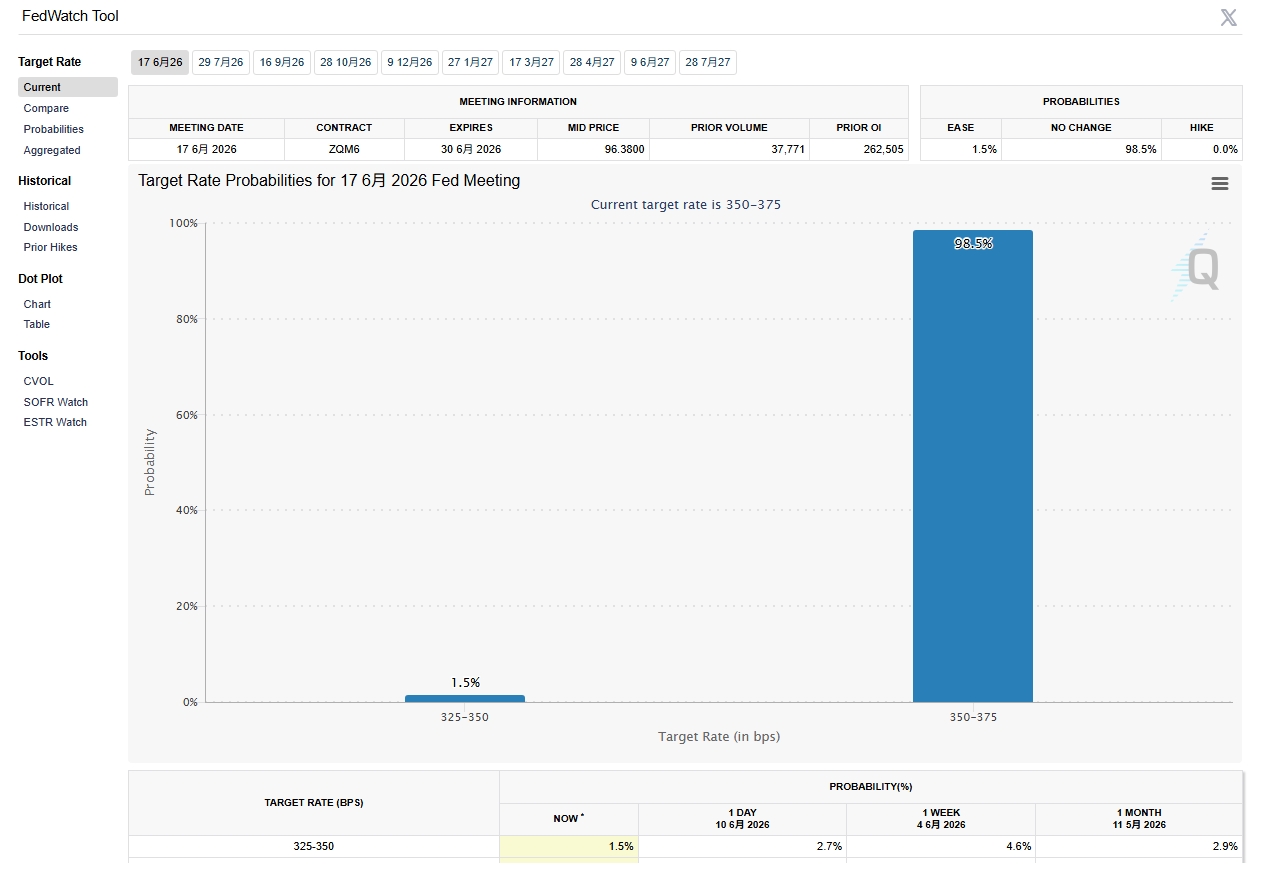Click the 98.5% bar for 350-375
The width and height of the screenshot is (1277, 873).
click(x=972, y=466)
